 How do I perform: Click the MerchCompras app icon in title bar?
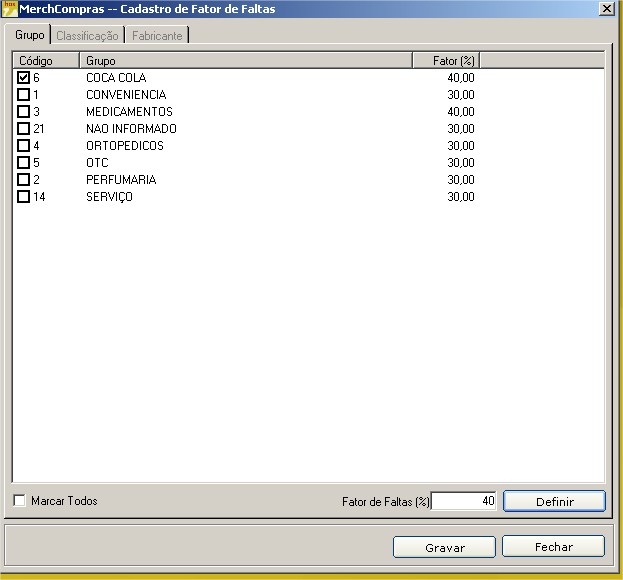(9, 9)
